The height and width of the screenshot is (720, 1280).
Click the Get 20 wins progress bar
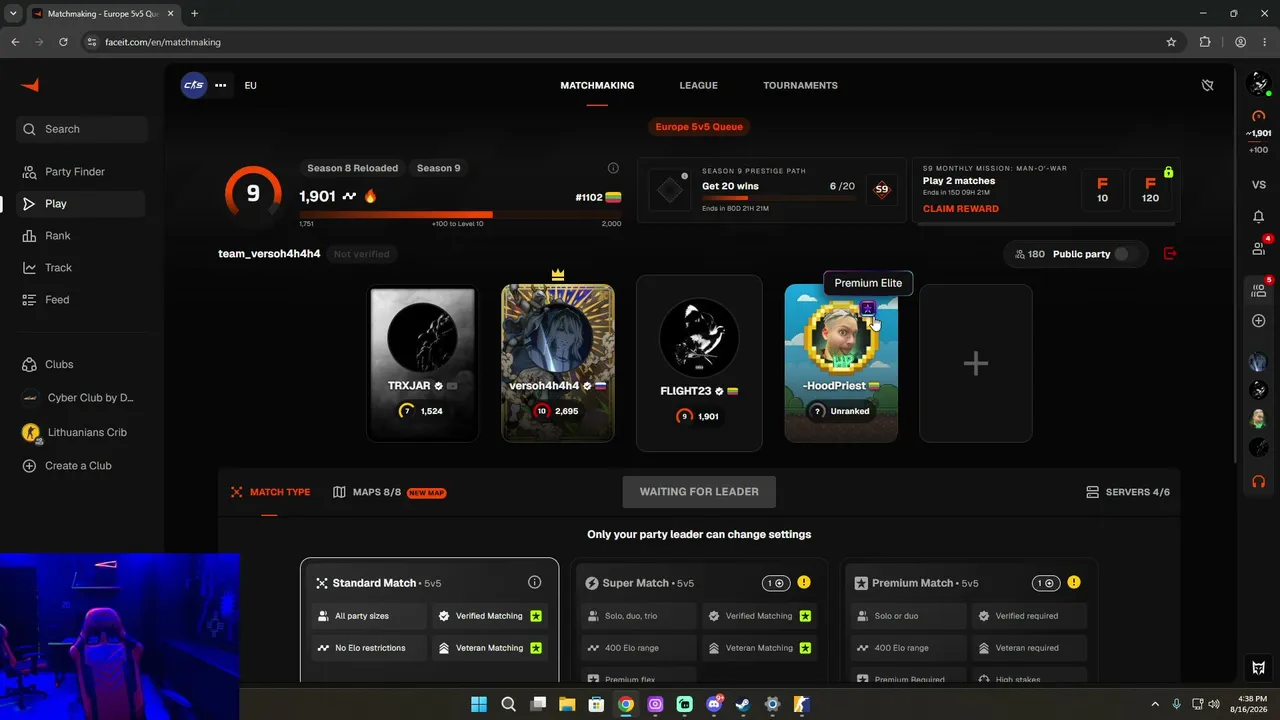[778, 198]
